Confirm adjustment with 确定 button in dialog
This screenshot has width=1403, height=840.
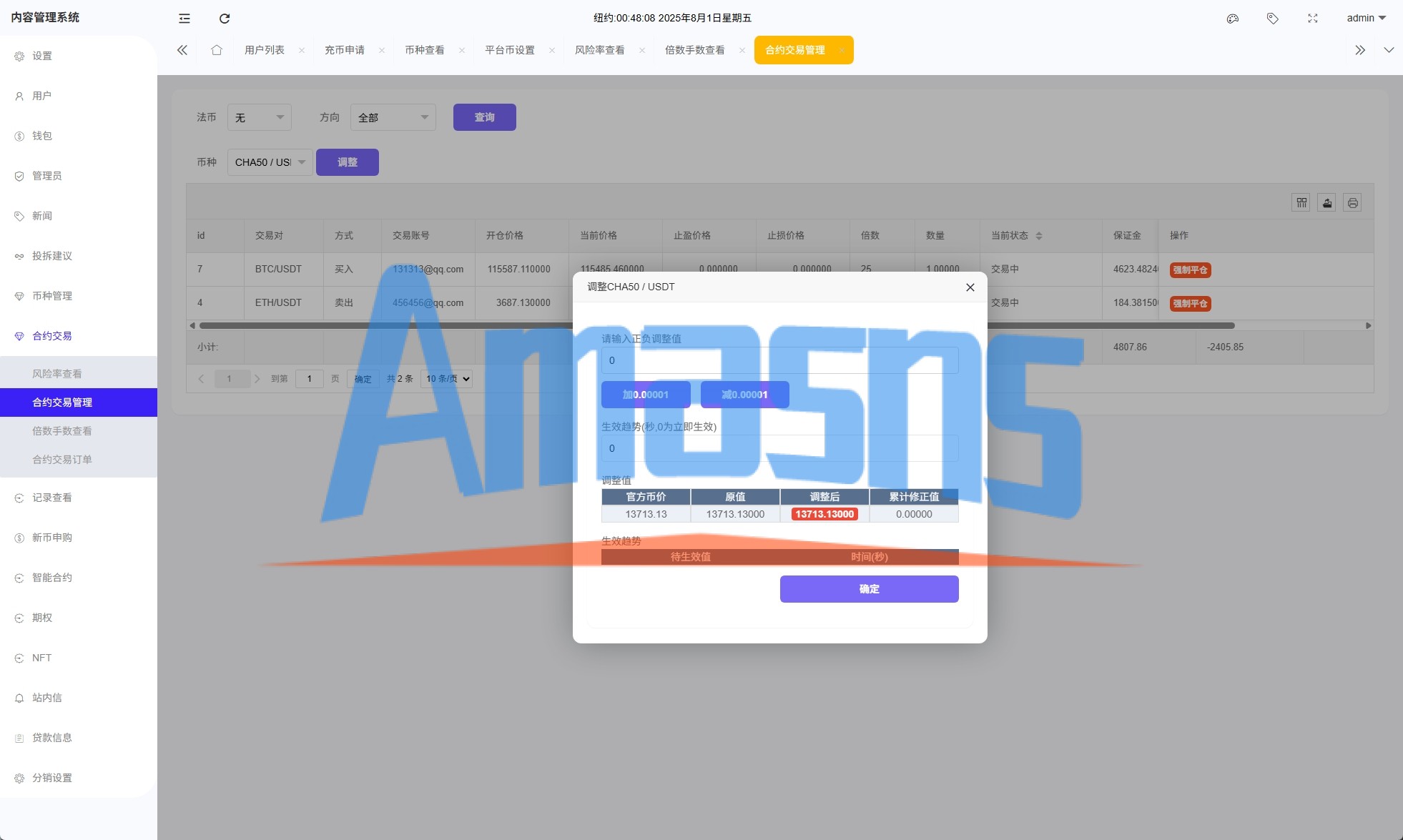870,589
